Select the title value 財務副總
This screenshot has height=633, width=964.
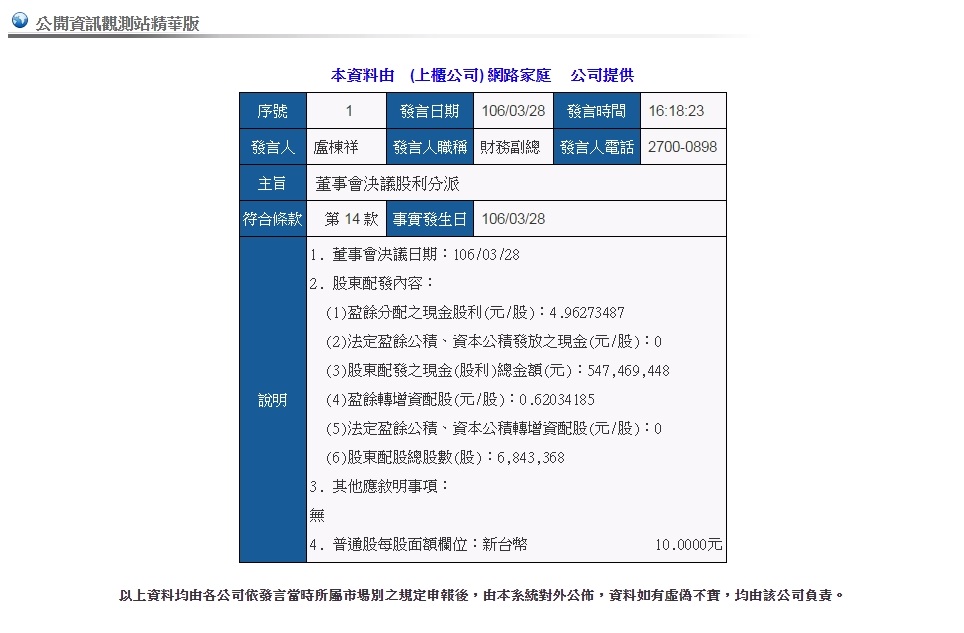click(x=510, y=147)
